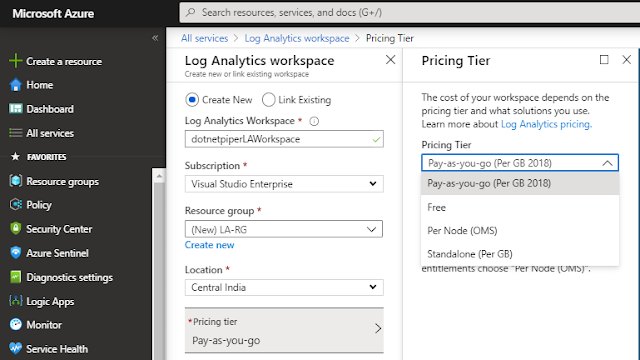Open the Create a resource link

[x=64, y=61]
